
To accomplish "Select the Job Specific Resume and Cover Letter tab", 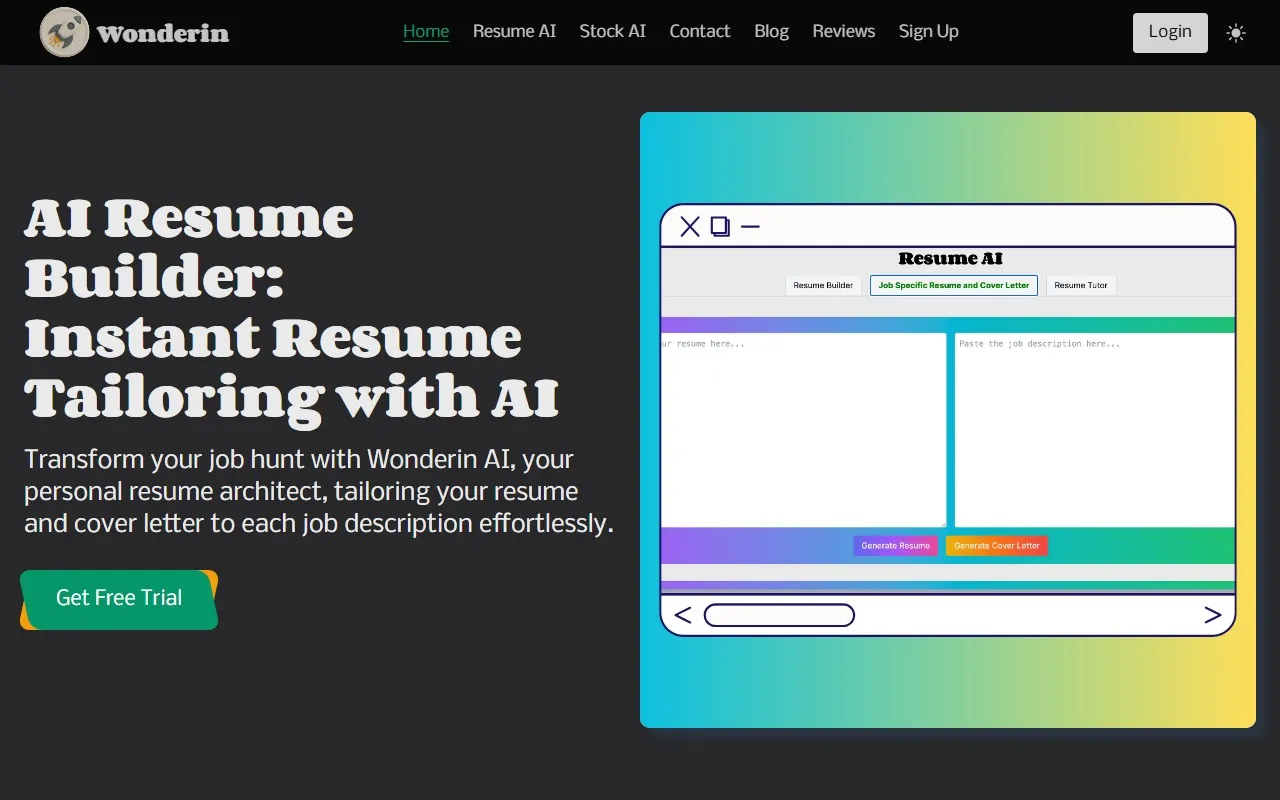I will 953,285.
